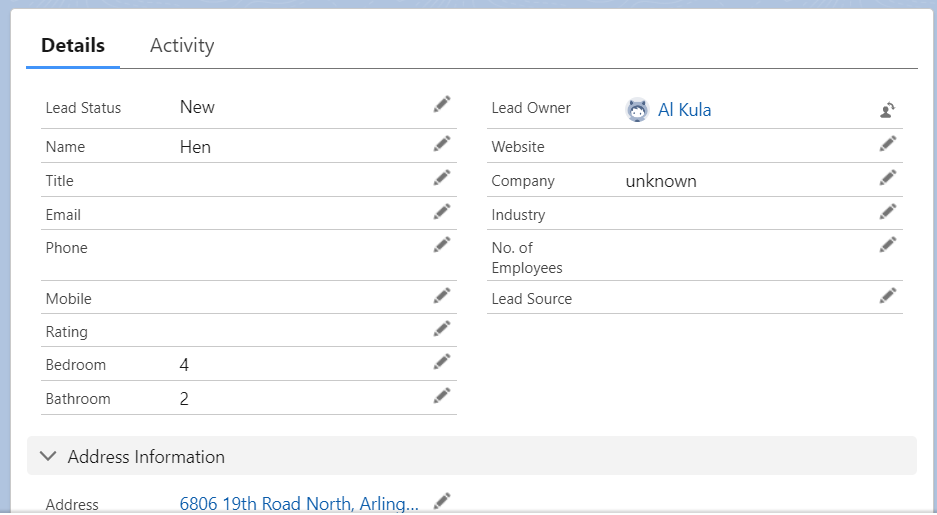Edit the No. of Employees field
Screen dimensions: 937x515
pos(887,245)
